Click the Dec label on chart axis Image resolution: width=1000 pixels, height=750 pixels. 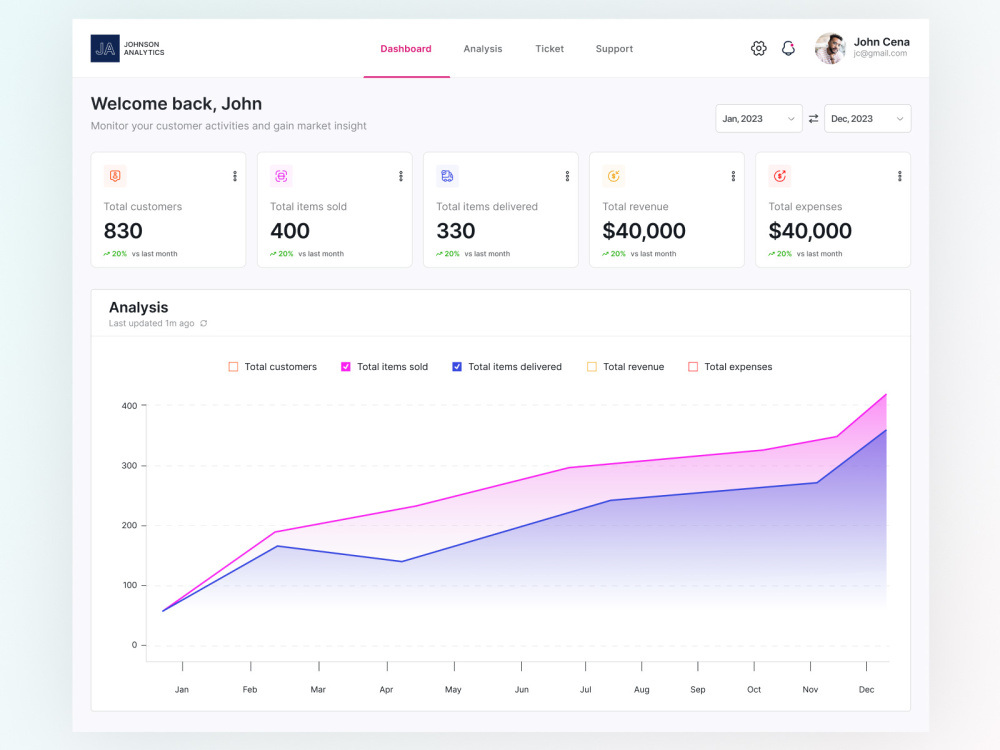[x=866, y=689]
